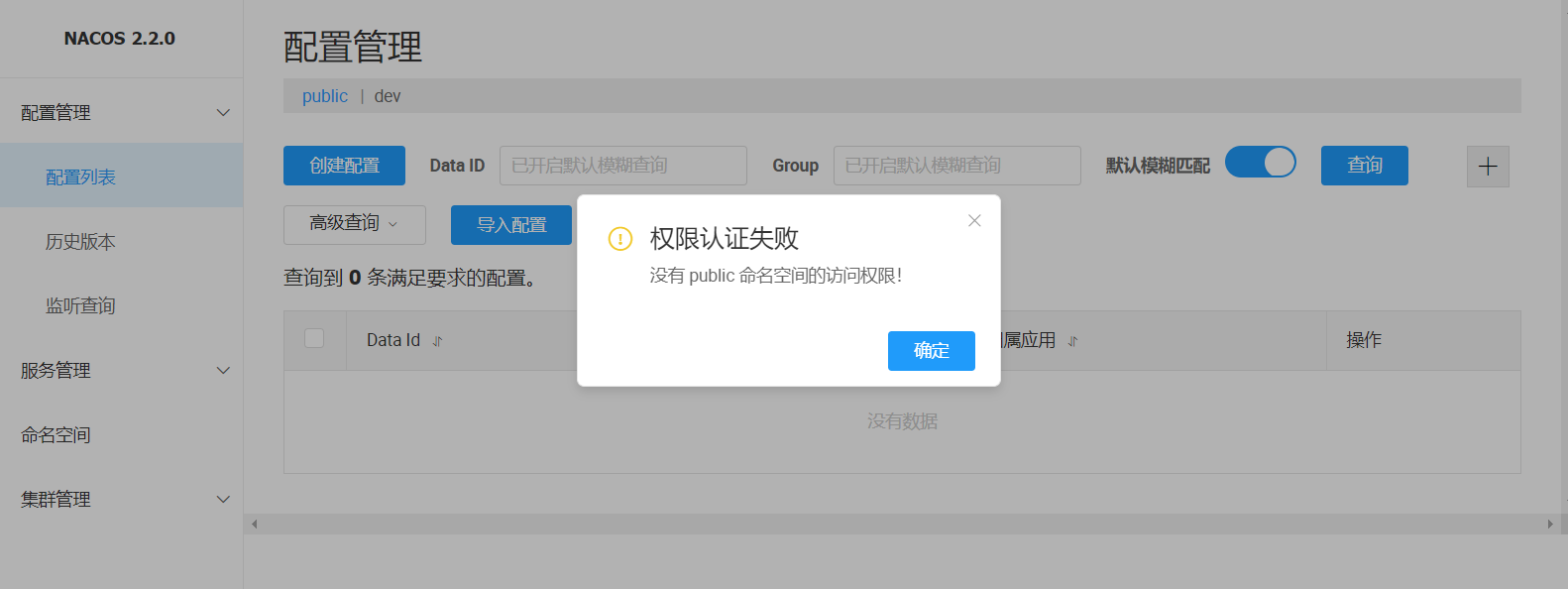Close the 权限认证失败 dialog with X

(974, 221)
